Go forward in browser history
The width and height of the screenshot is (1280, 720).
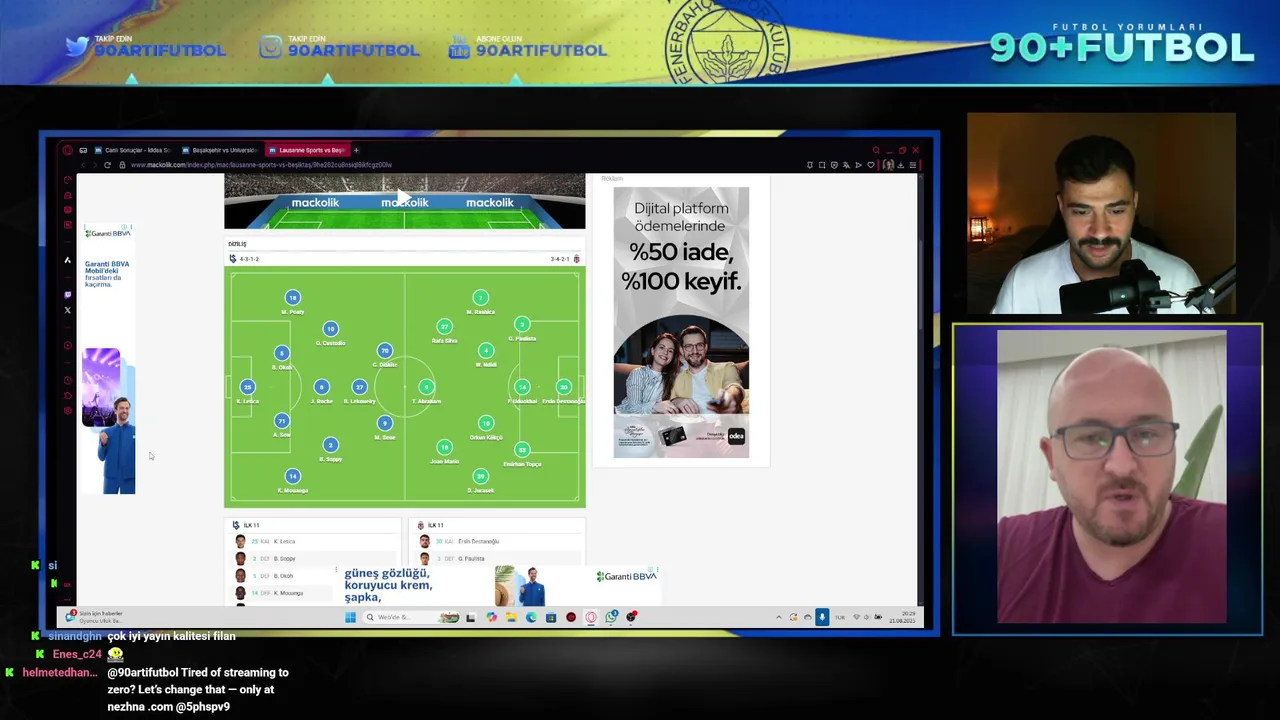tap(95, 165)
